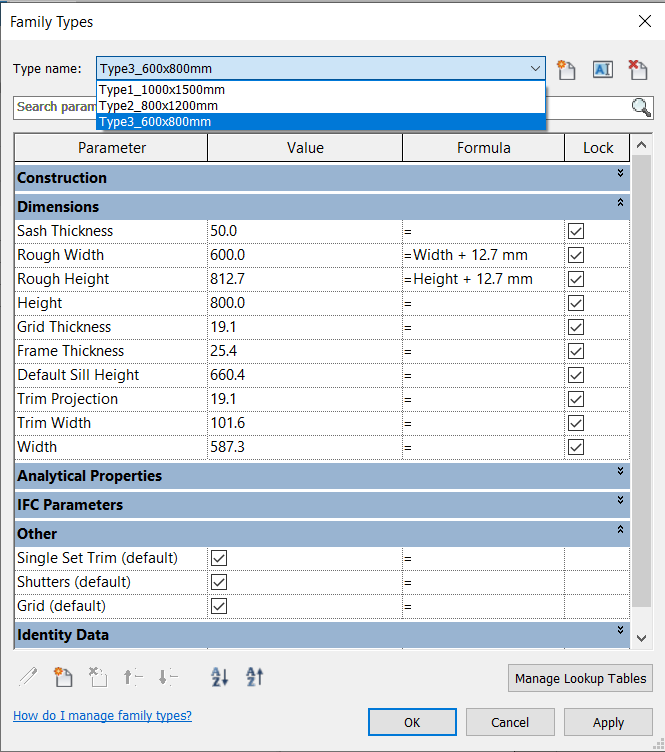Image resolution: width=665 pixels, height=752 pixels.
Task: Sort parameters in descending order
Action: [x=255, y=677]
